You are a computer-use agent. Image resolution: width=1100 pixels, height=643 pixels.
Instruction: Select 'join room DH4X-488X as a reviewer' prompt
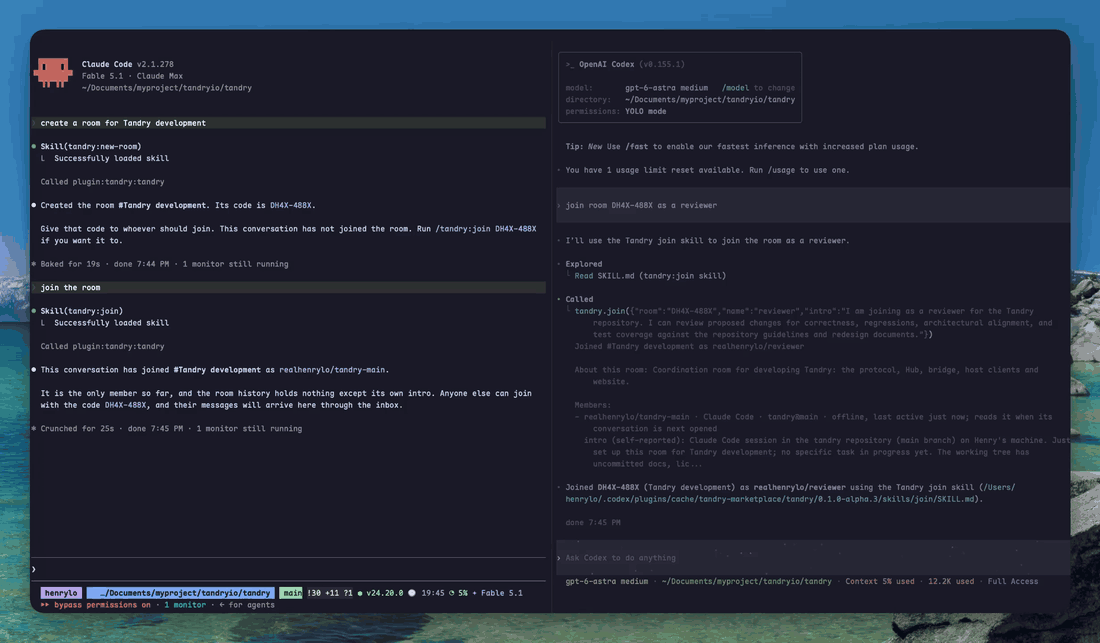click(813, 205)
